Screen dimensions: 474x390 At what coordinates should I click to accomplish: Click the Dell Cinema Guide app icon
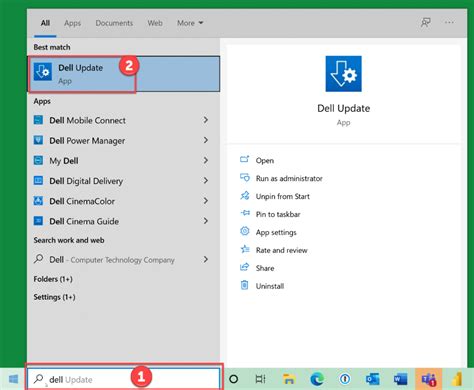[38, 221]
